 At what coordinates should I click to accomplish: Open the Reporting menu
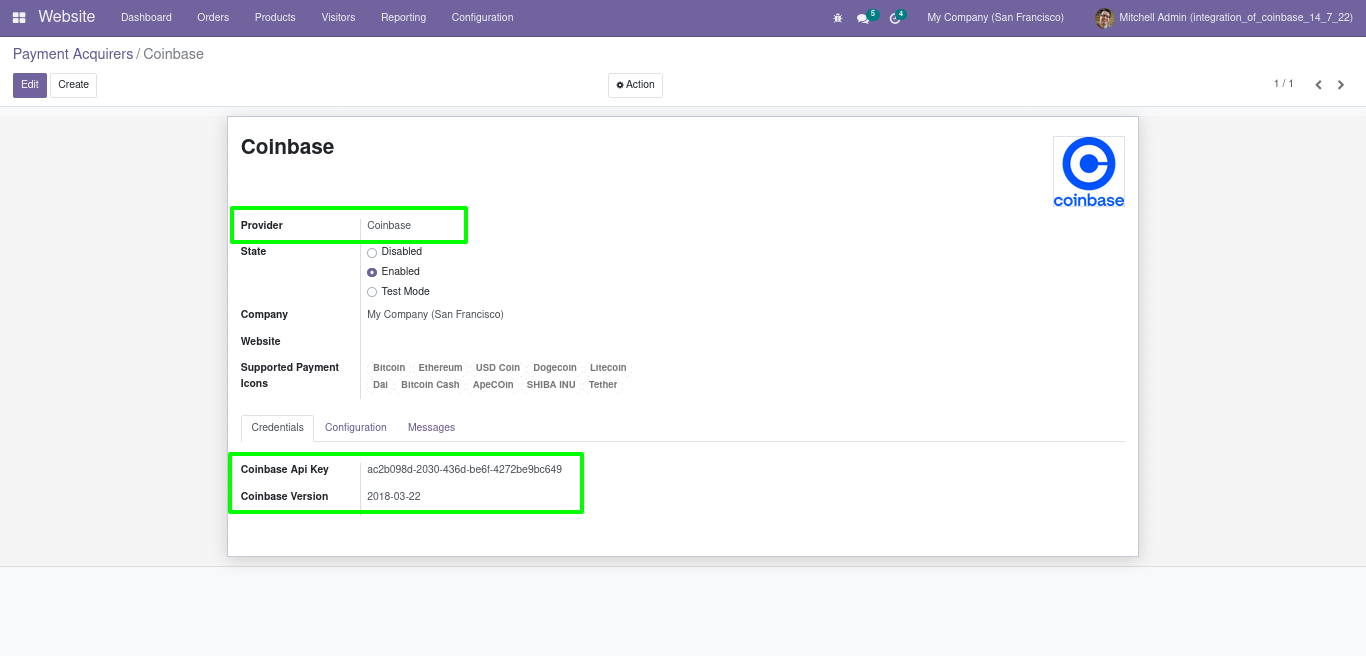[403, 18]
